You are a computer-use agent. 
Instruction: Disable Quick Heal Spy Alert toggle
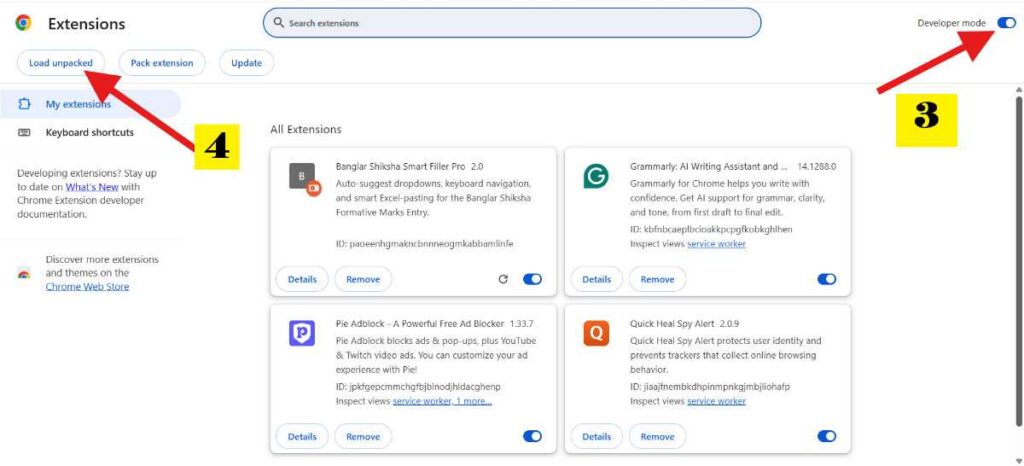coord(827,436)
